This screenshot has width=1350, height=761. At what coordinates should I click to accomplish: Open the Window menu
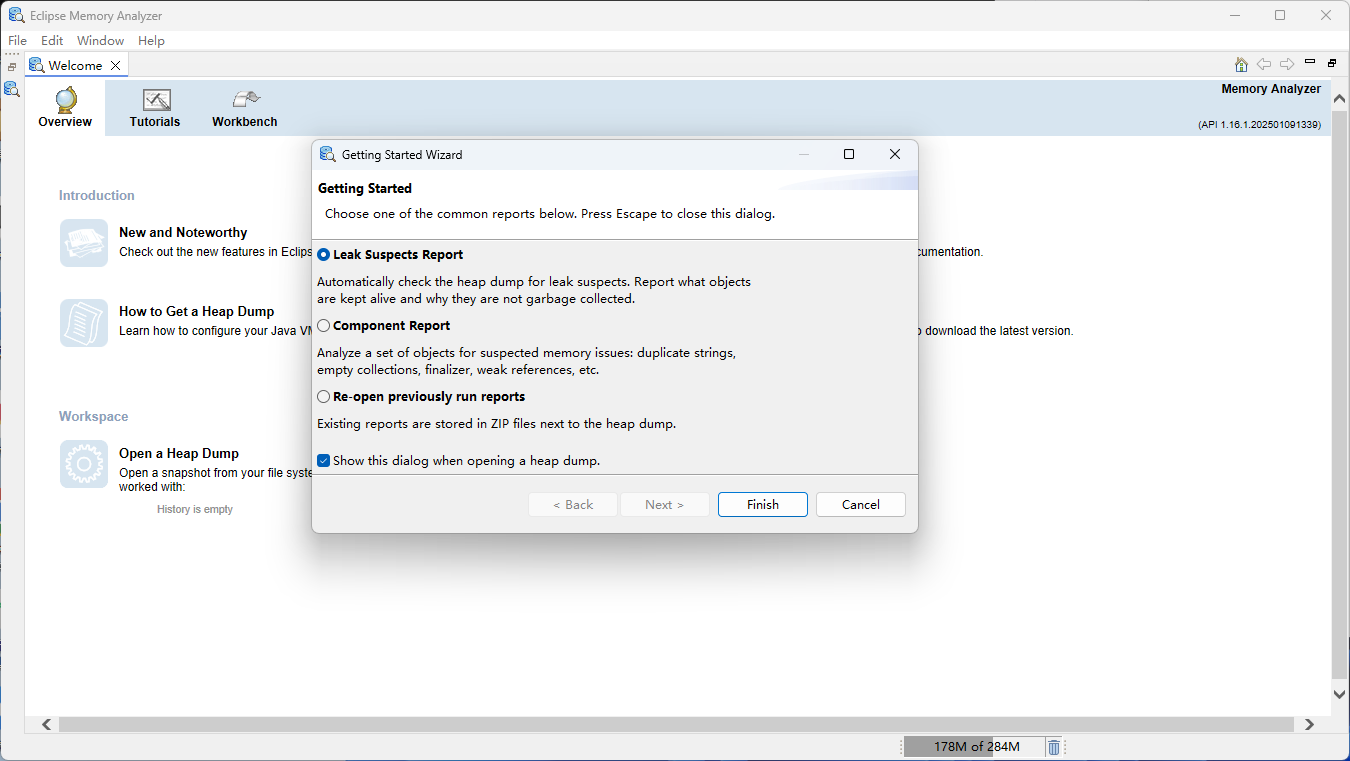click(100, 41)
